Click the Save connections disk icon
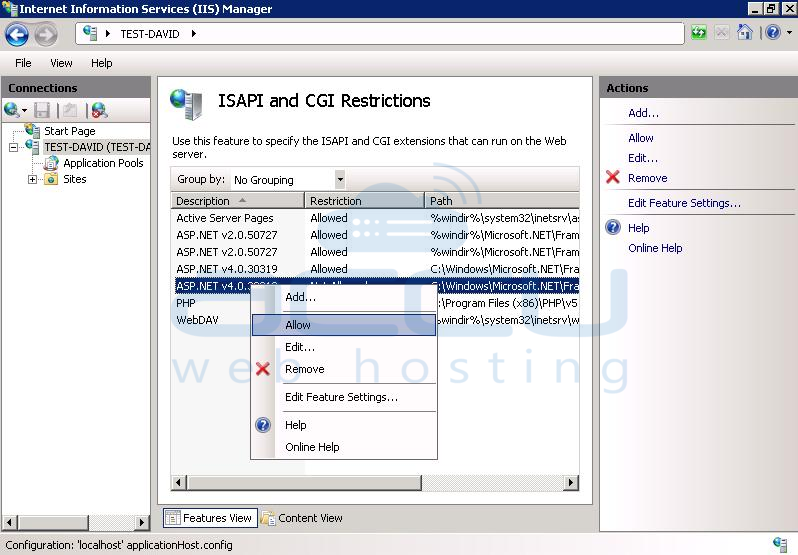 (x=42, y=110)
